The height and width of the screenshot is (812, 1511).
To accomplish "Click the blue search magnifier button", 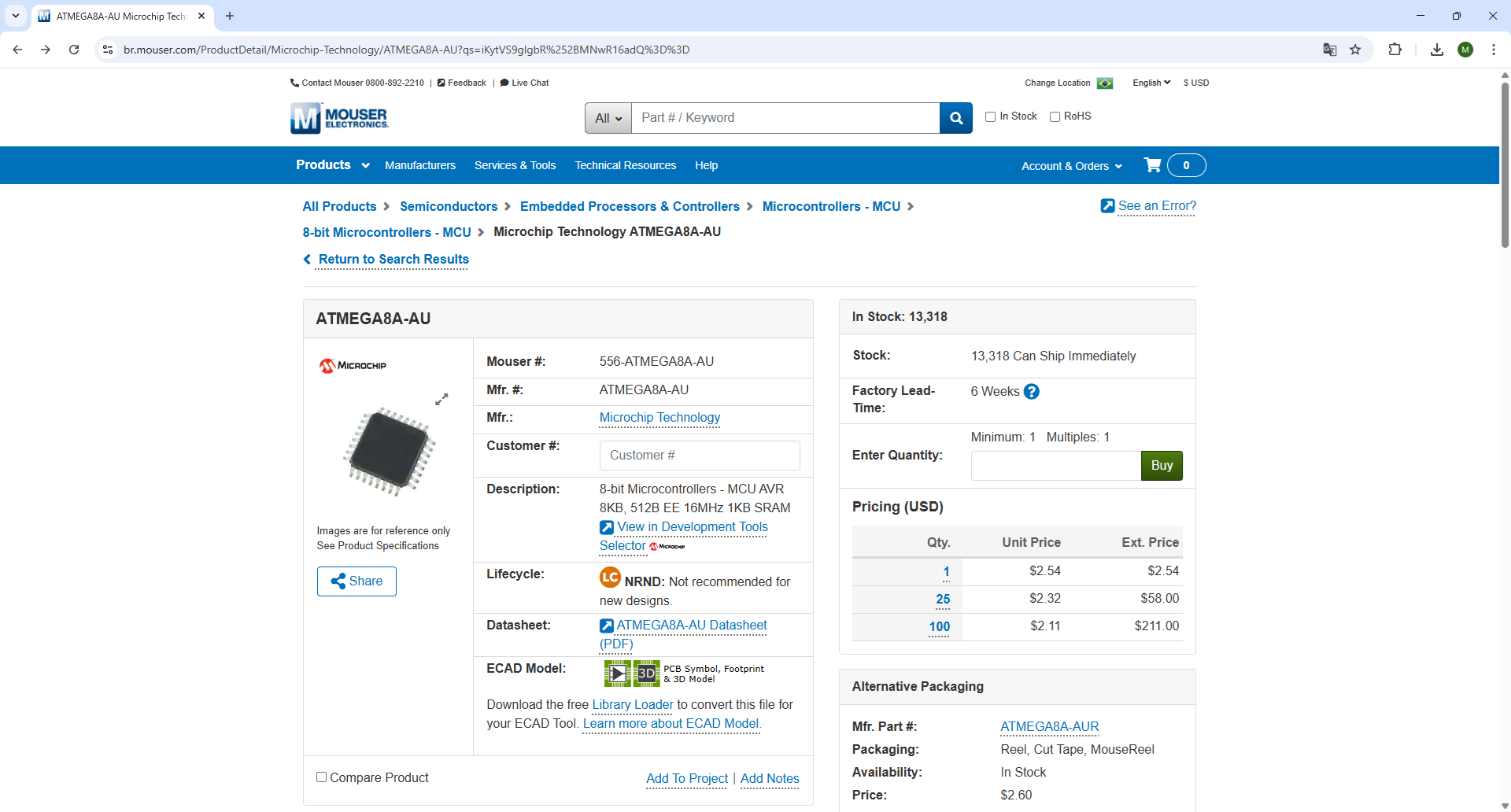I will coord(956,118).
